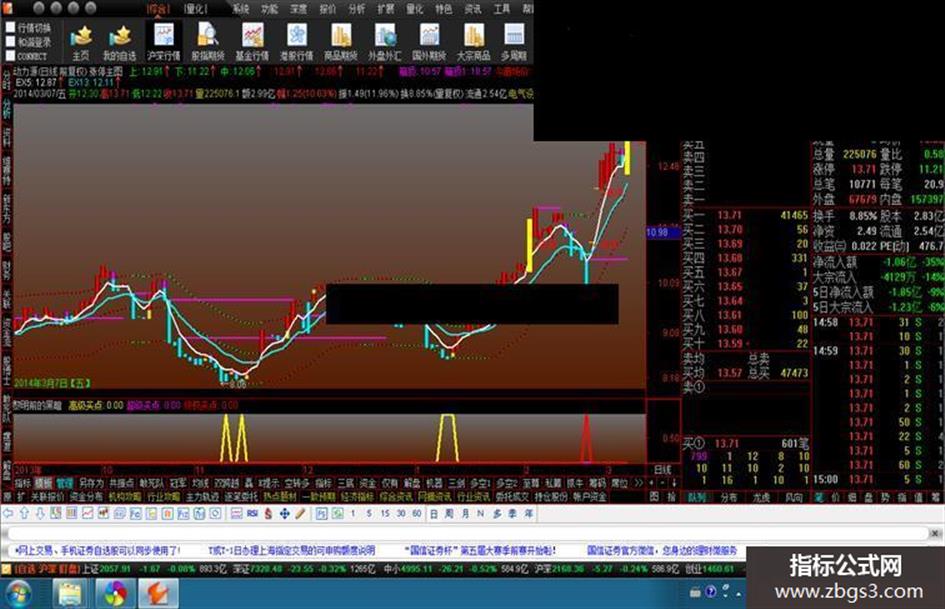This screenshot has height=609, width=945.
Task: Open the 商品期货 commodity futures icon
Action: point(341,42)
